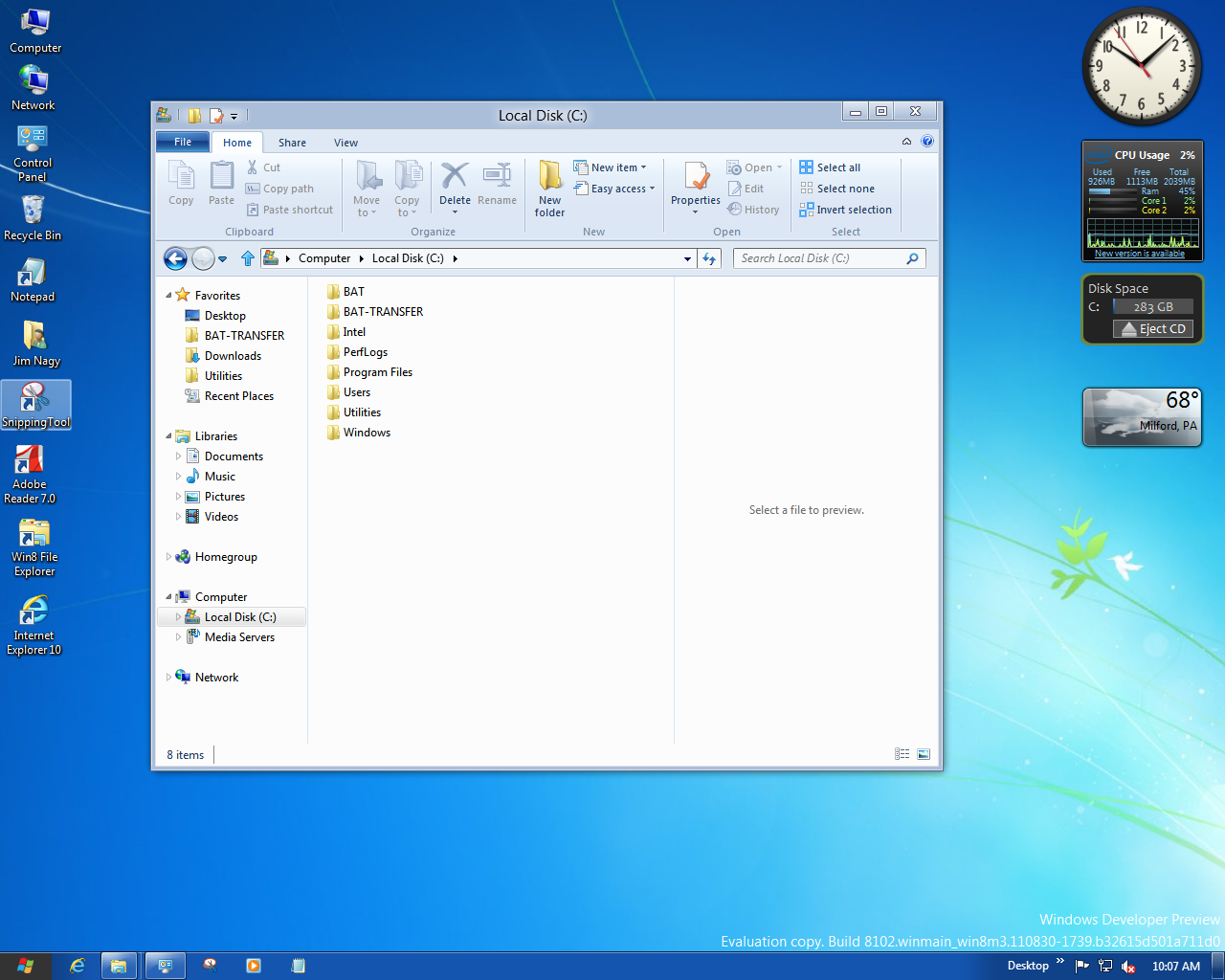Switch to large icons view button
Viewport: 1225px width, 980px height.
click(x=924, y=754)
